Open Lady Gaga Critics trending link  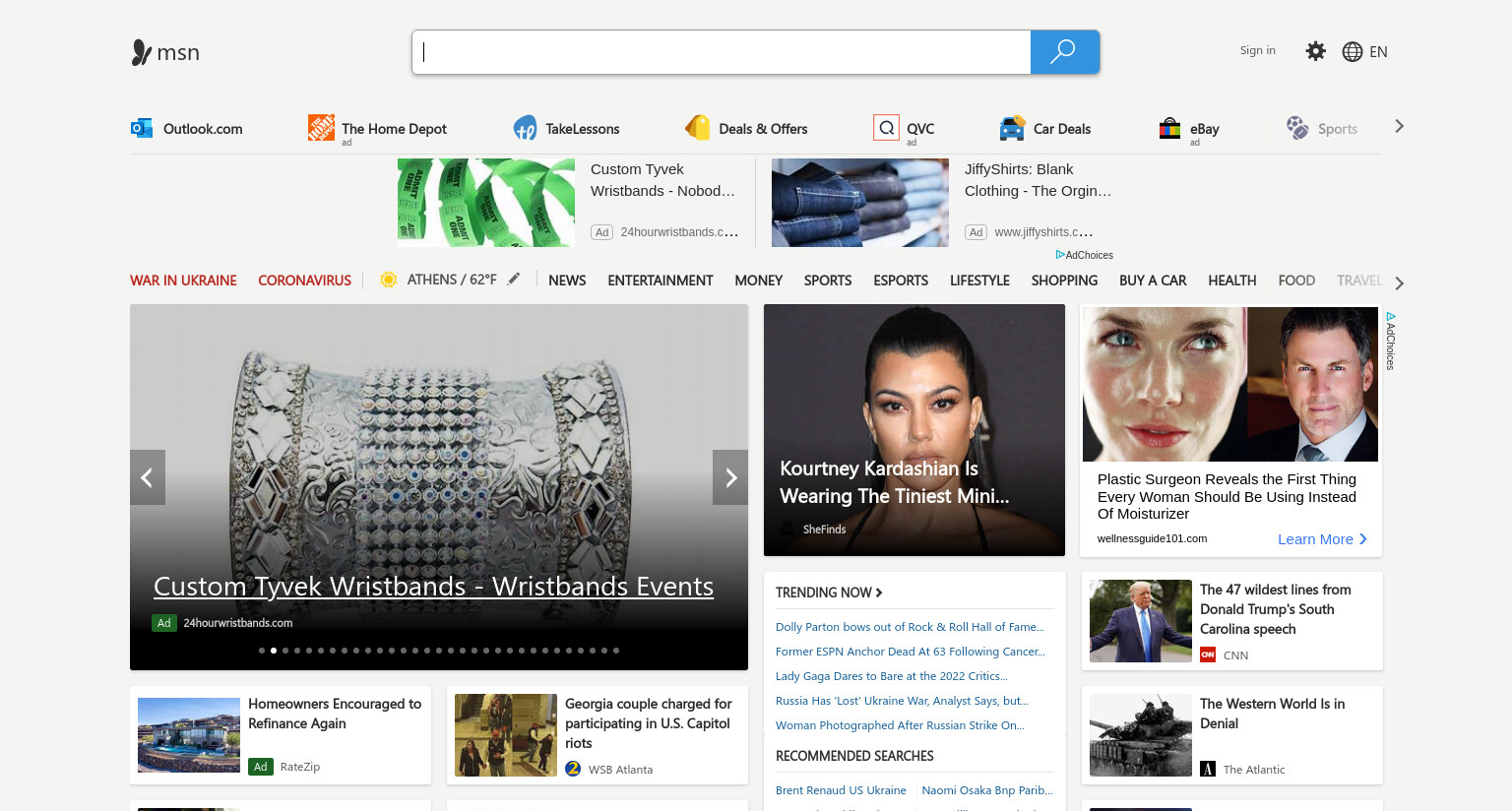coord(892,676)
